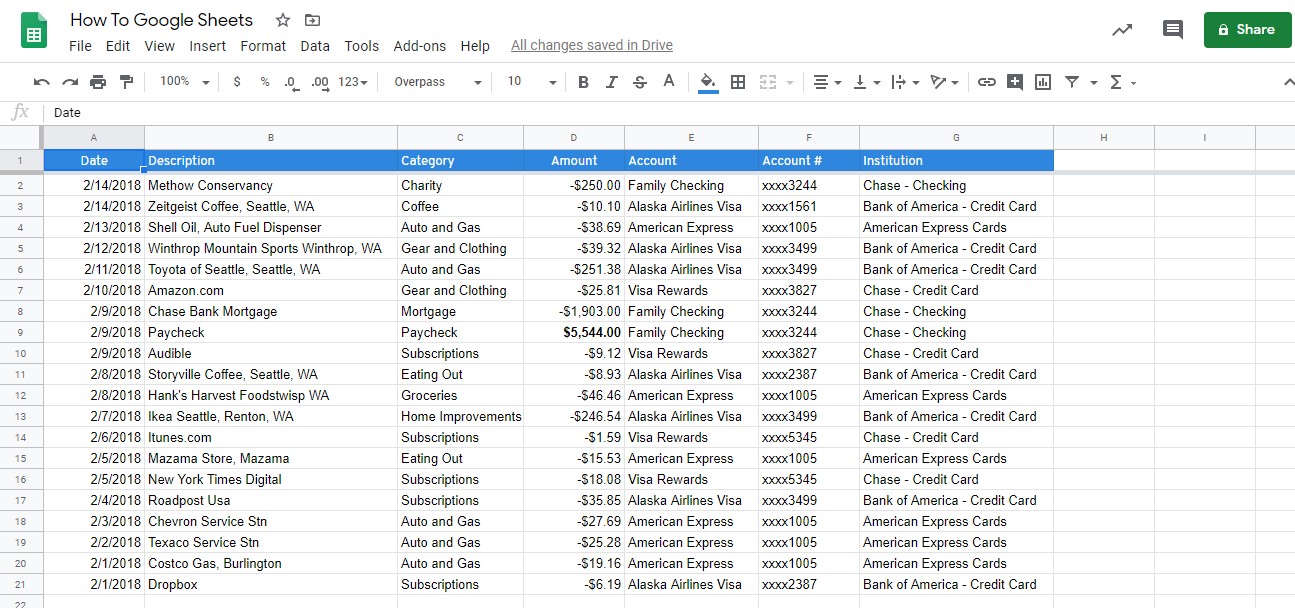The image size is (1295, 608).
Task: Open the vertical align dropdown
Action: coord(866,82)
